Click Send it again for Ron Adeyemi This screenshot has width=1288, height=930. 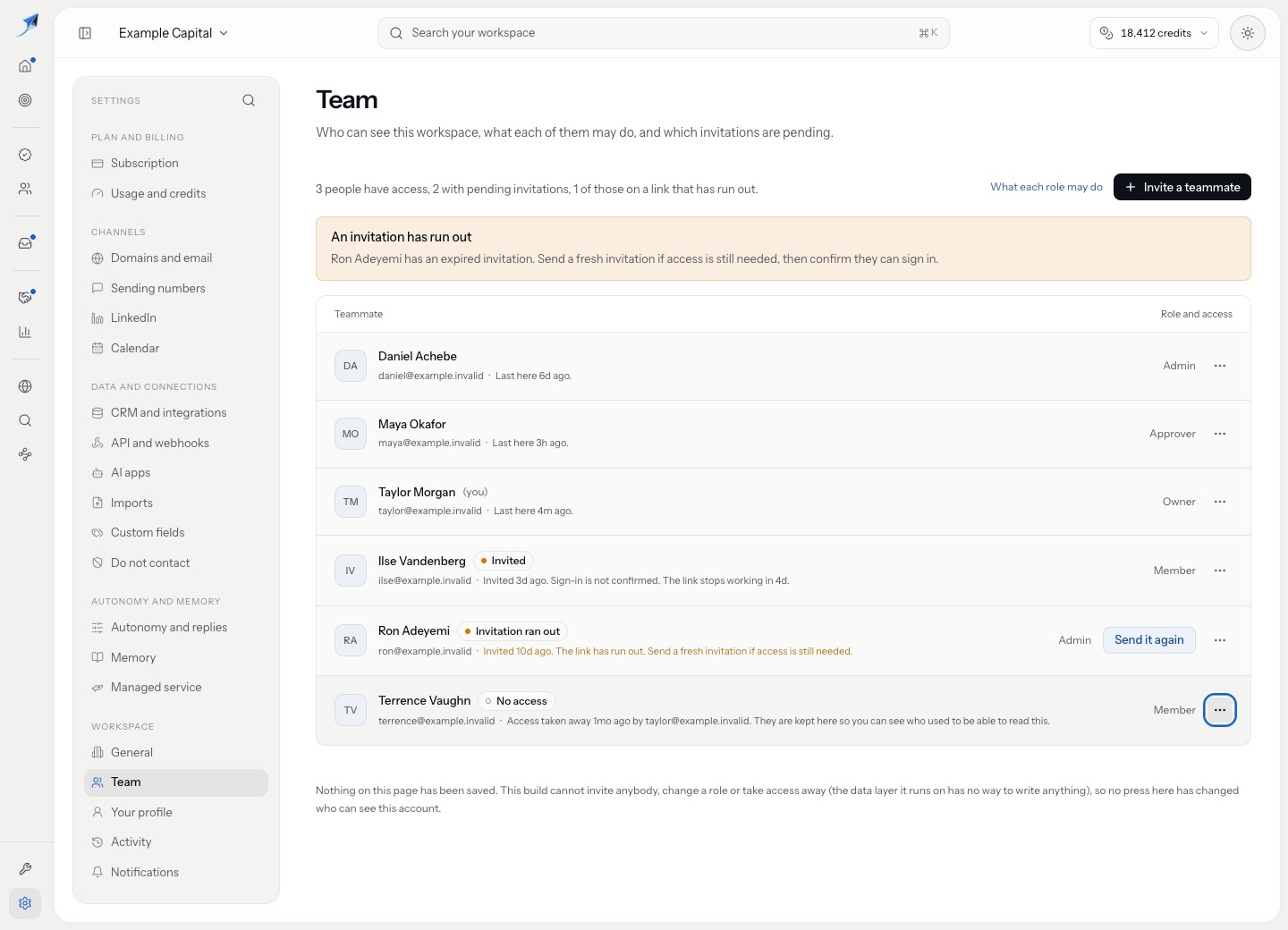coord(1148,640)
